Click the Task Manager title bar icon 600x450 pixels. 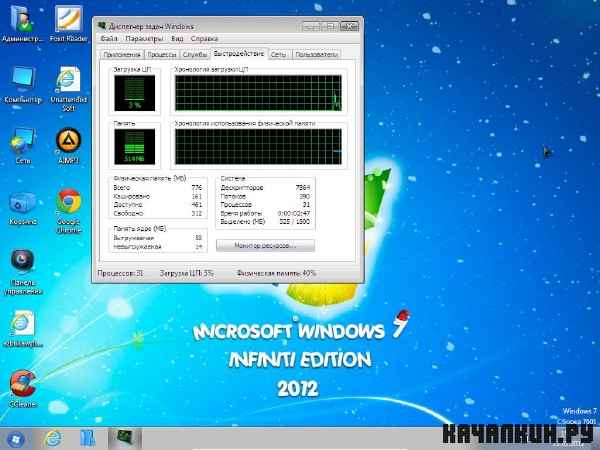click(101, 26)
